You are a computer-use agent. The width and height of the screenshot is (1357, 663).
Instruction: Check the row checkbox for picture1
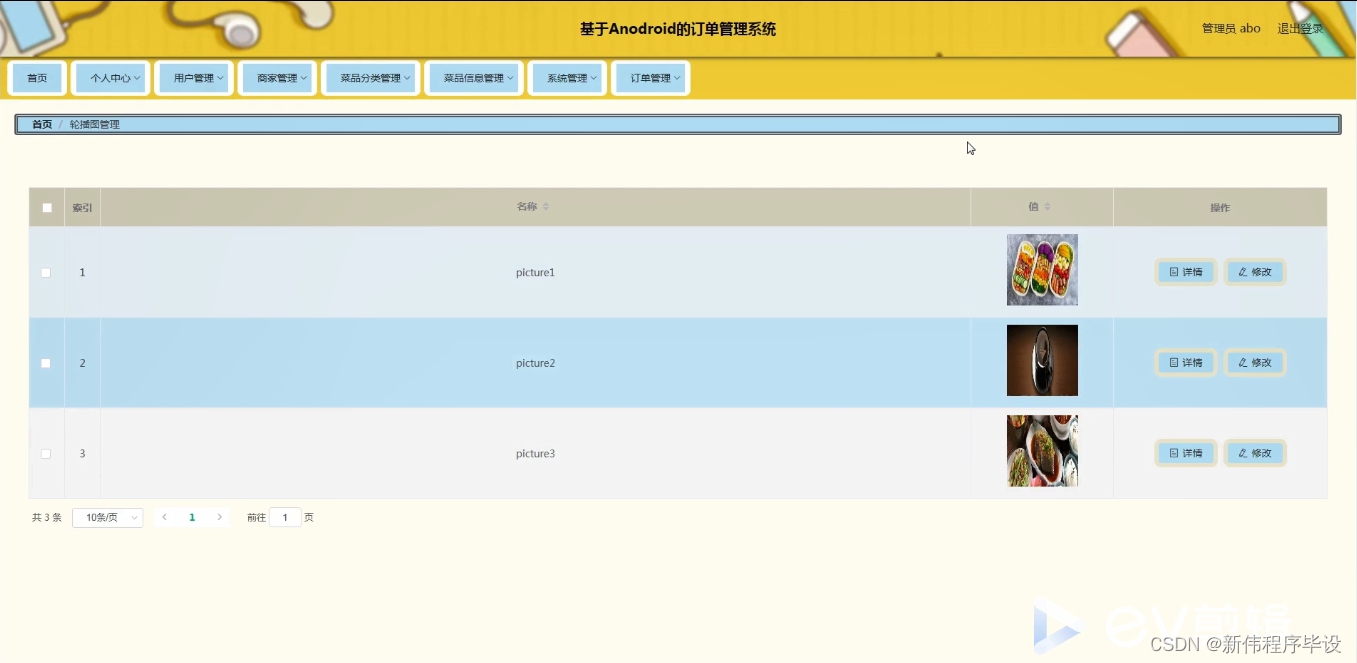coord(46,272)
